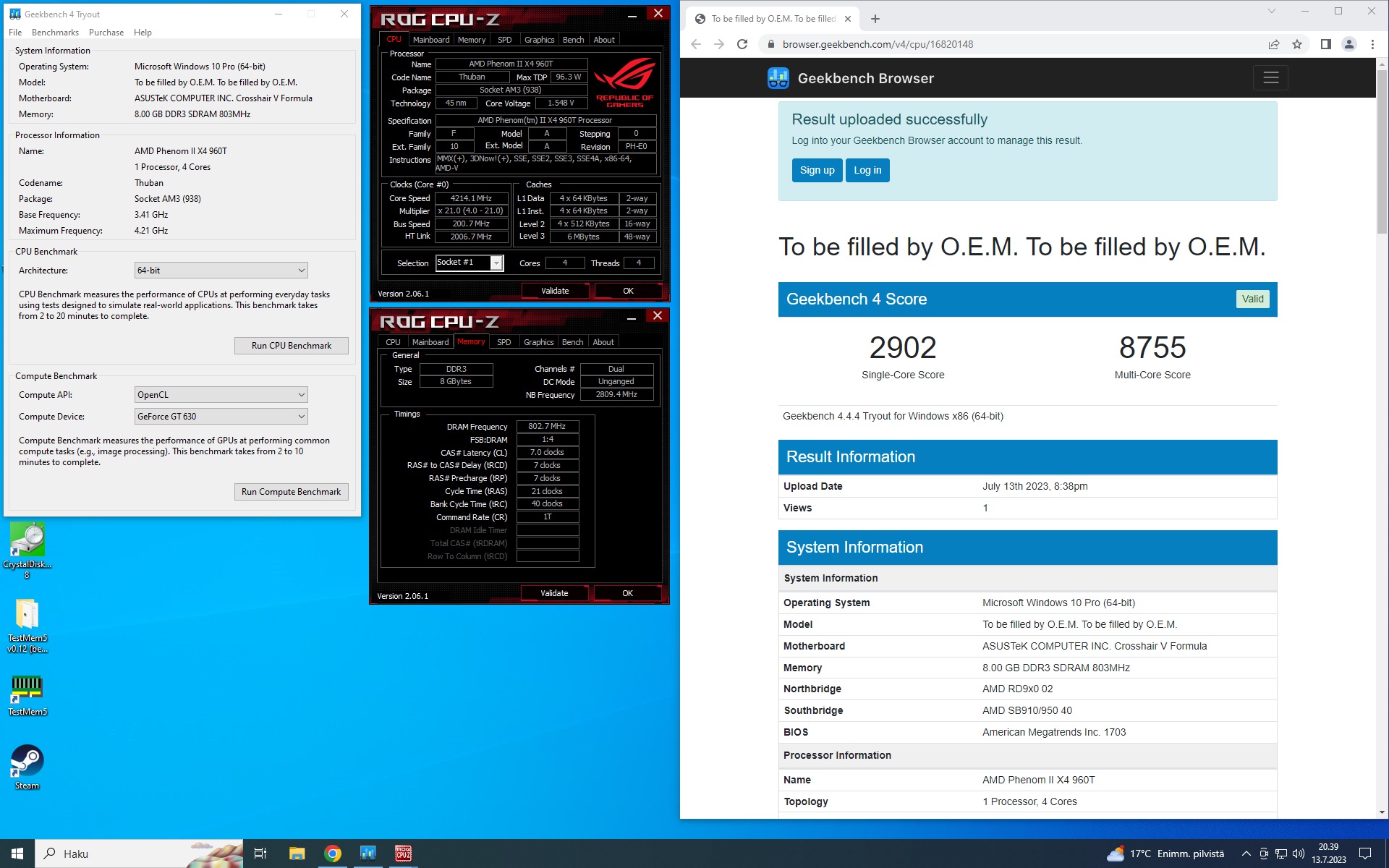Image resolution: width=1389 pixels, height=868 pixels.
Task: Open Task View in taskbar
Action: click(x=260, y=854)
